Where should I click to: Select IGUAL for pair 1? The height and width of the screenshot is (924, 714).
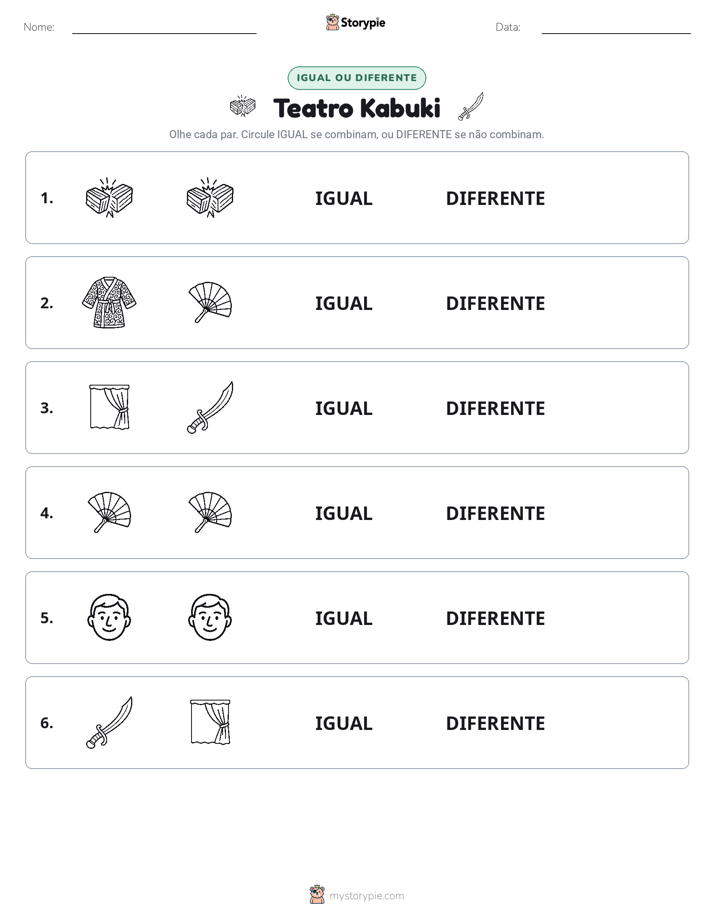tap(343, 199)
